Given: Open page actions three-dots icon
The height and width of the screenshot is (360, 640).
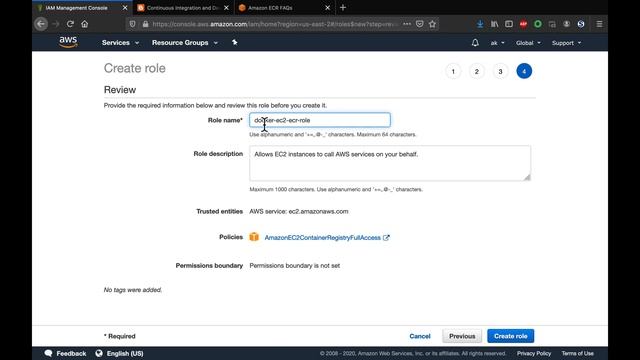Looking at the screenshot, I should (407, 24).
